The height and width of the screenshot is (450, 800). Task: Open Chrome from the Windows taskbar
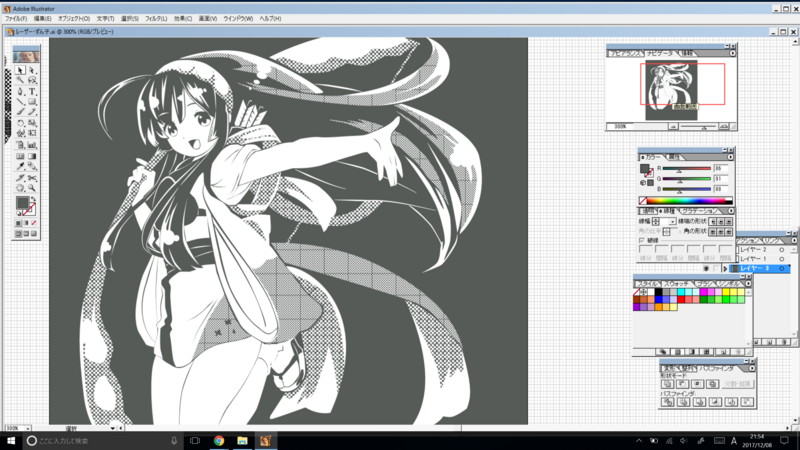219,441
